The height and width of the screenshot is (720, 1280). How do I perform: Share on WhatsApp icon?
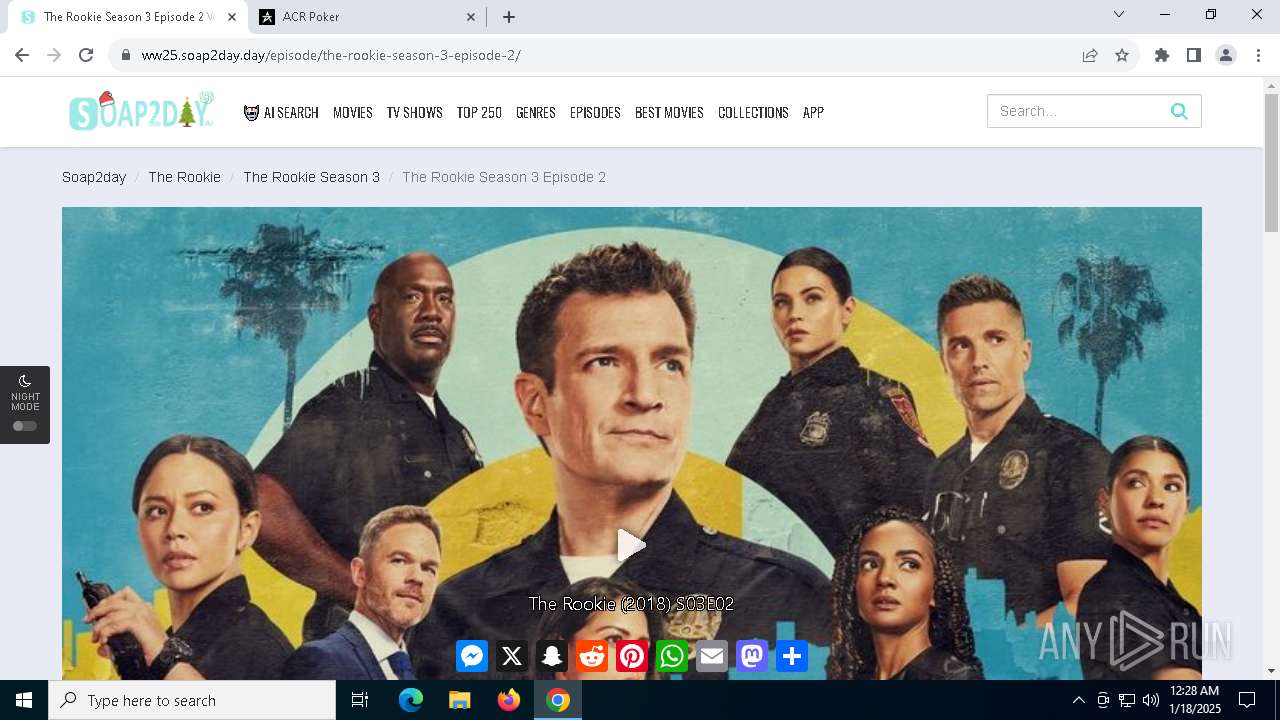(672, 656)
